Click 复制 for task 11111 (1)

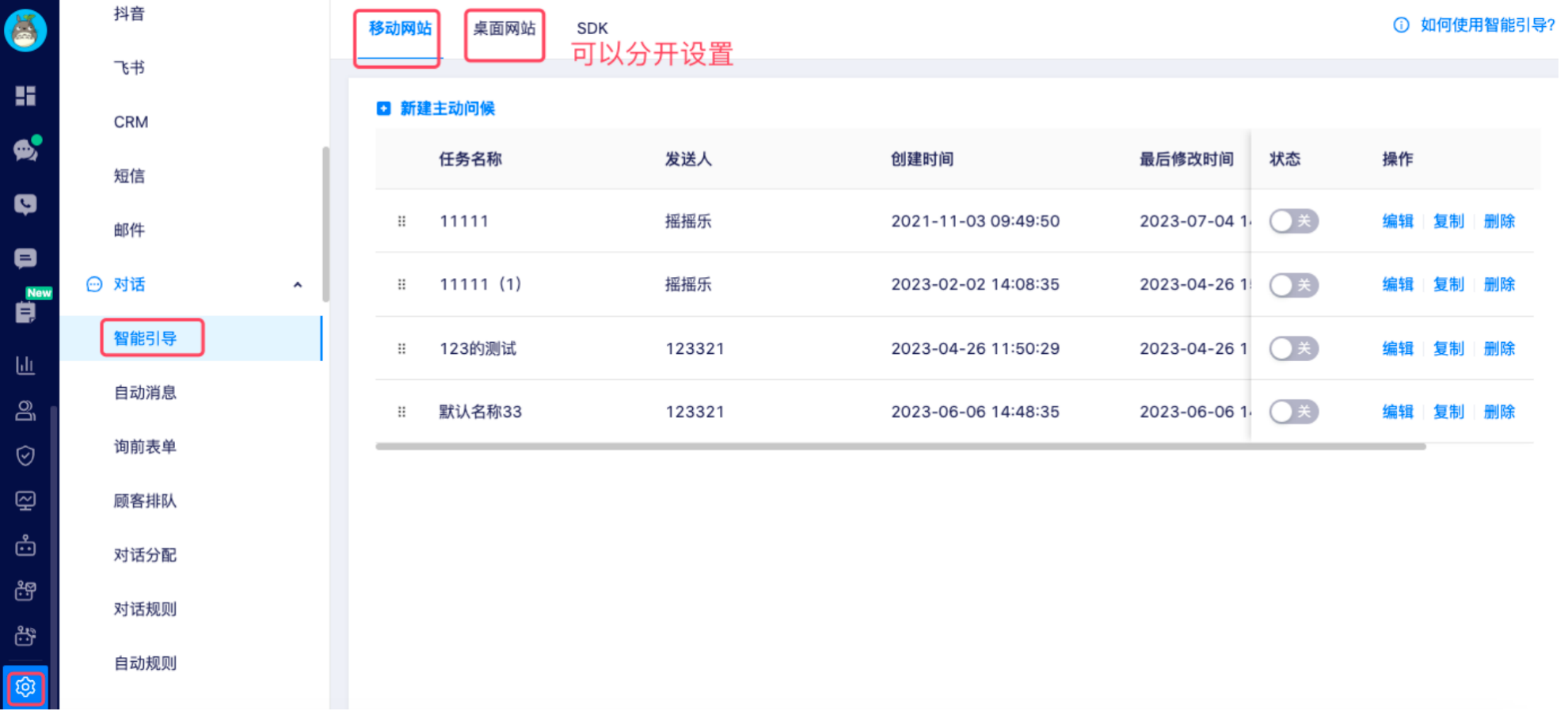pos(1448,284)
